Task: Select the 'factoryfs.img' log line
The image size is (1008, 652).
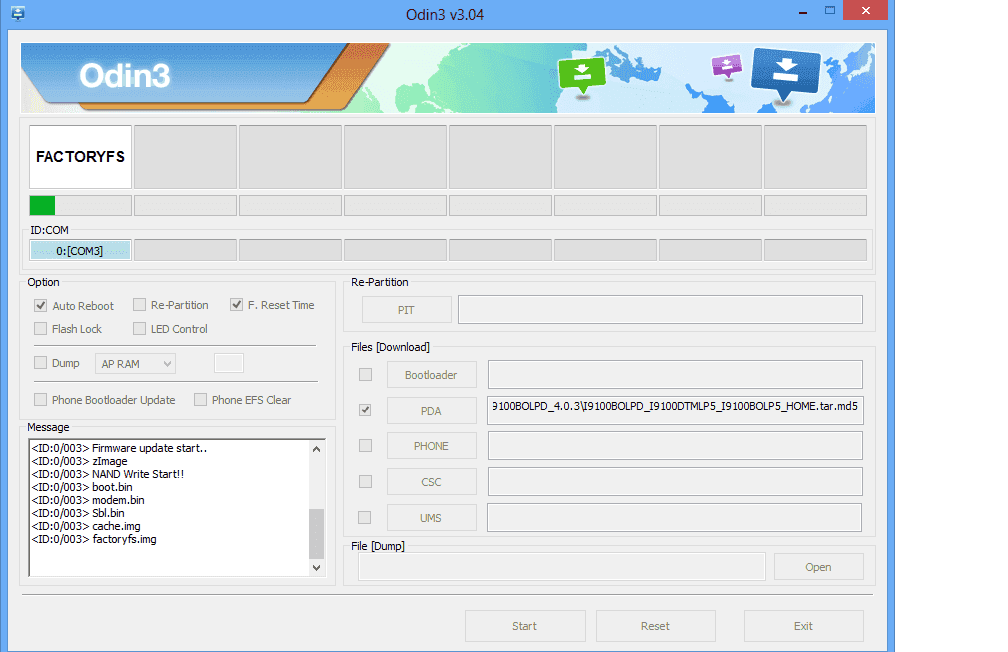Action: (94, 539)
